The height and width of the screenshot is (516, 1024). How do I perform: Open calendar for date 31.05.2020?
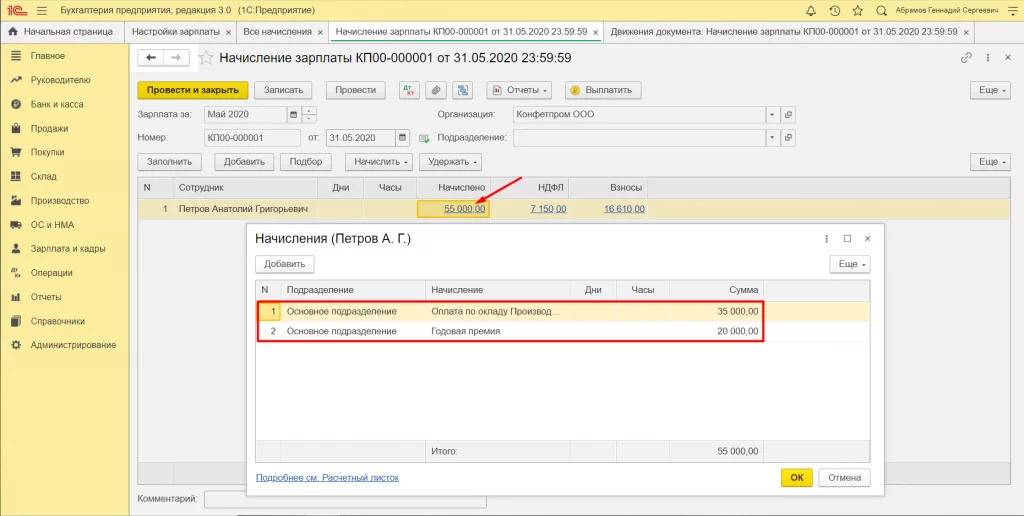[402, 138]
